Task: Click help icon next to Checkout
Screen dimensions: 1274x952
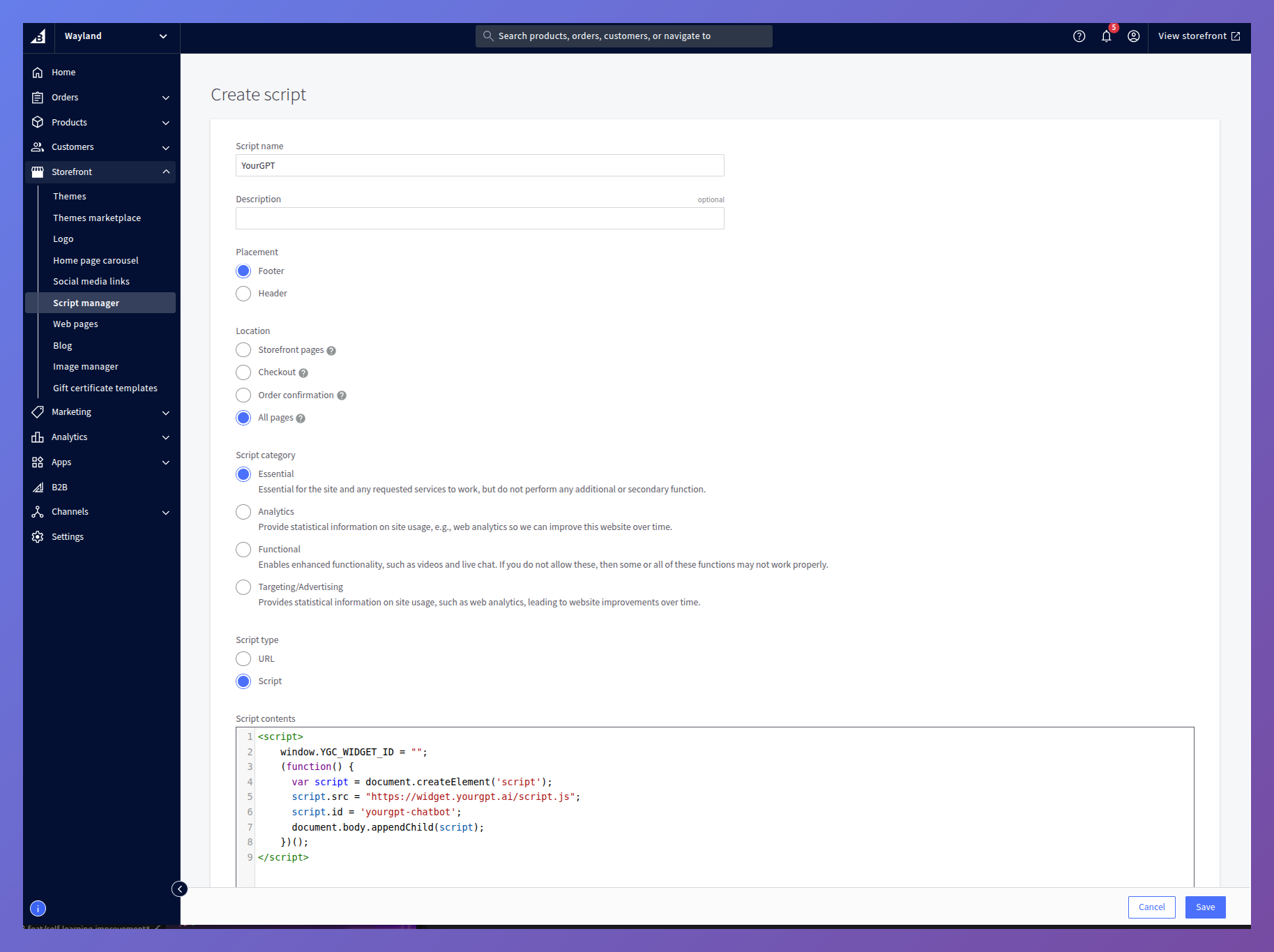Action: tap(303, 373)
